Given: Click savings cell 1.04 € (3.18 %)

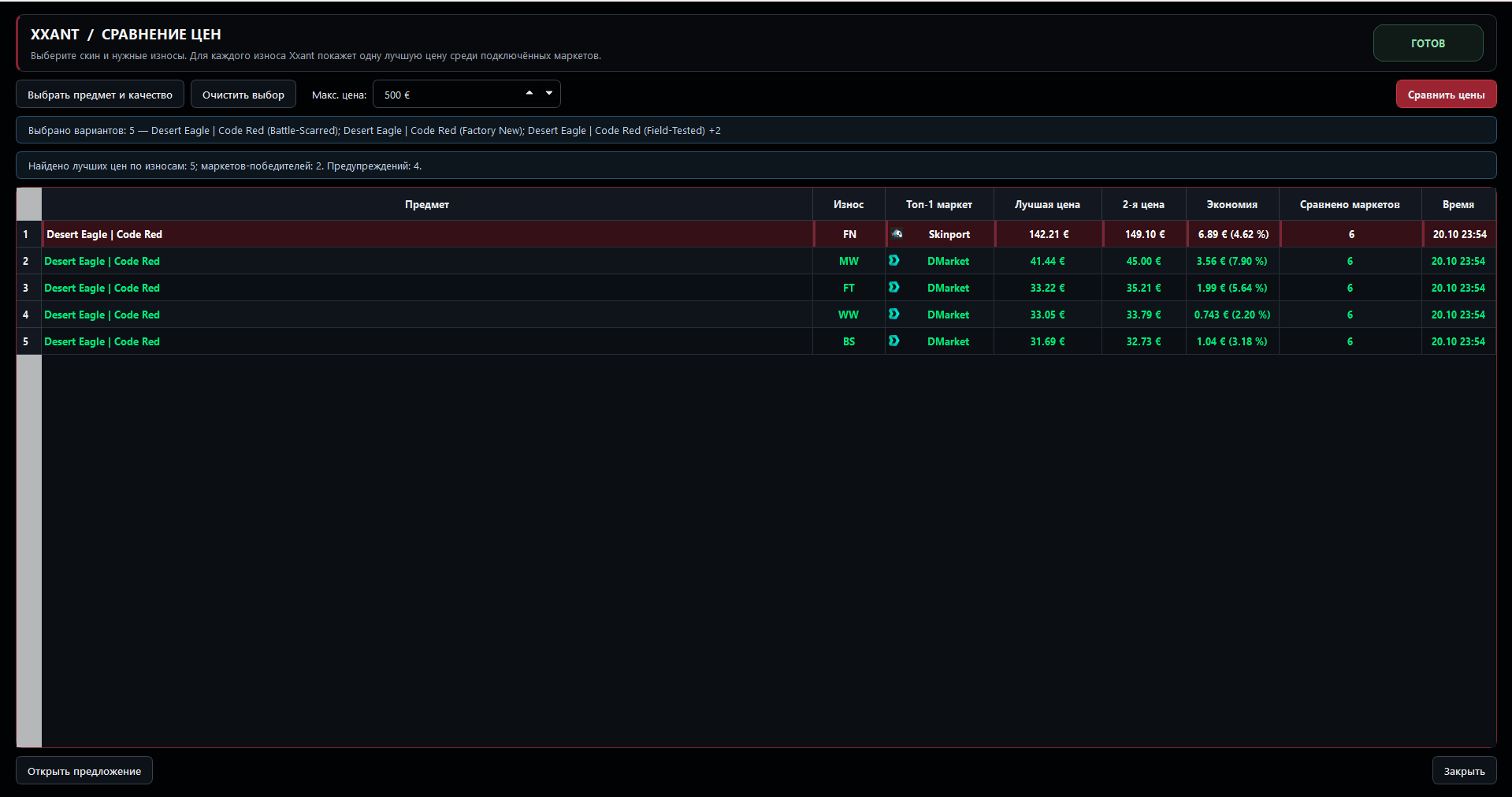Looking at the screenshot, I should pyautogui.click(x=1232, y=341).
